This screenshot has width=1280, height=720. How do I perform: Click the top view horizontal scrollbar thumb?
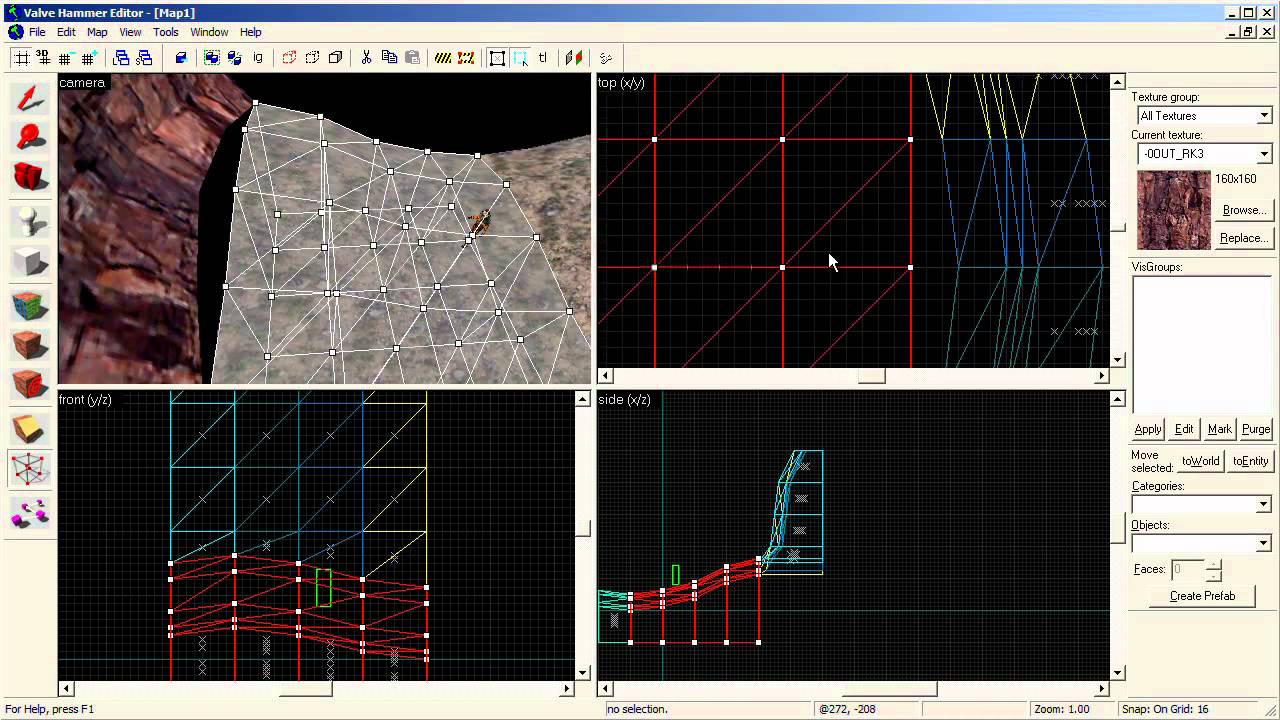[x=871, y=376]
